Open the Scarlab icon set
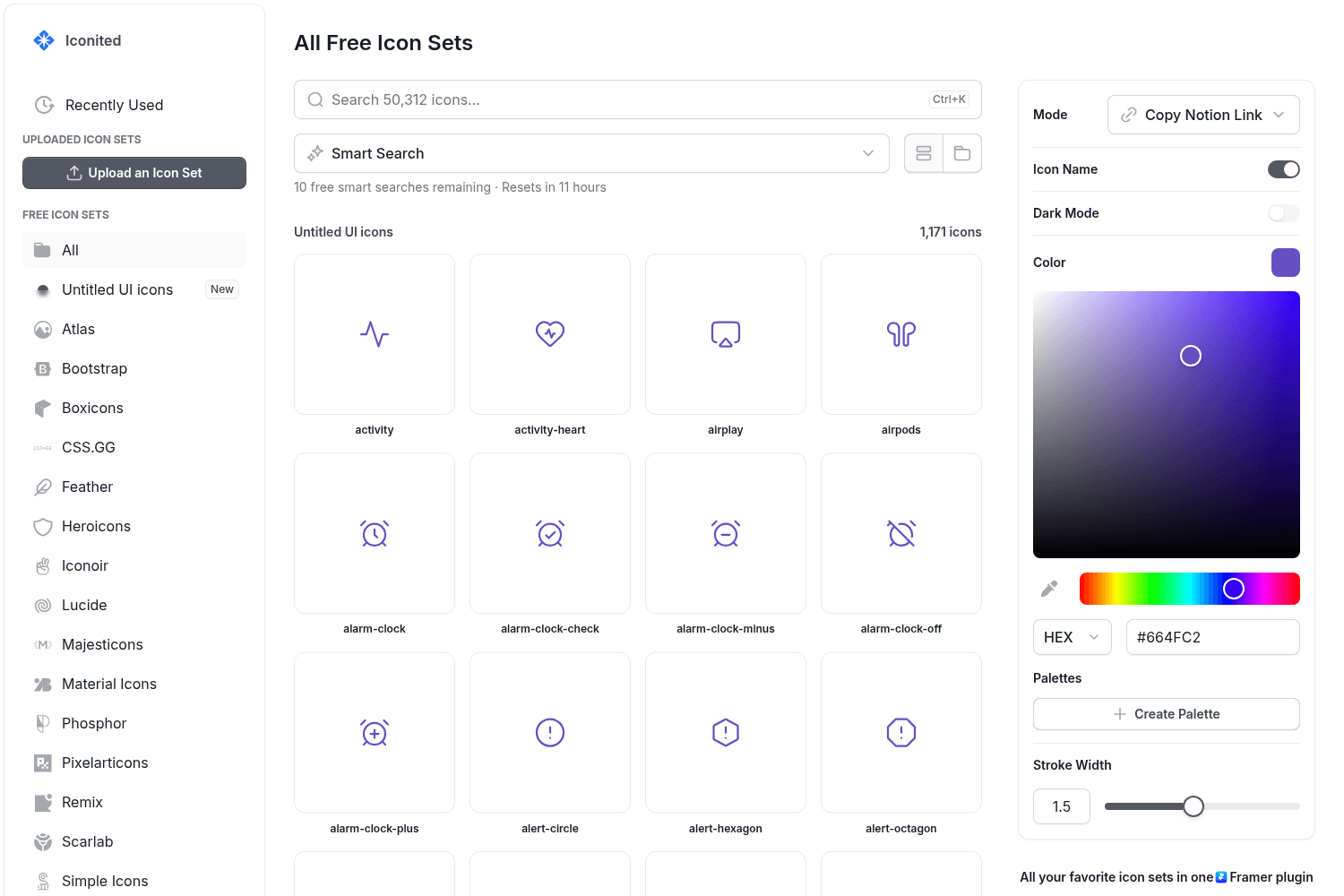Screen dimensions: 1344x896 (x=134, y=841)
